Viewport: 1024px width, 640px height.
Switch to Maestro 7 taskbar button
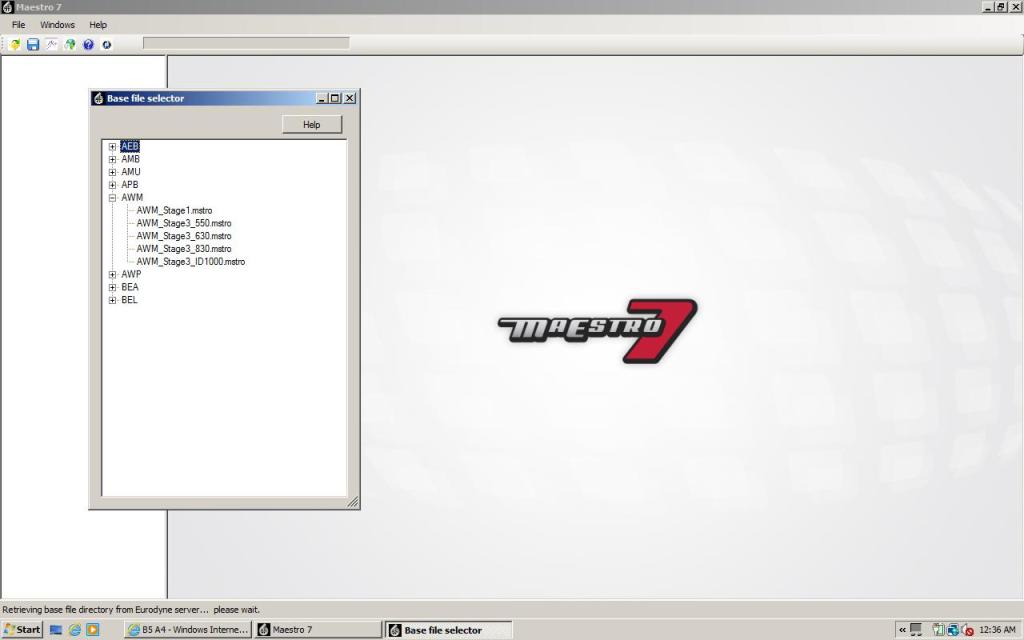point(318,630)
